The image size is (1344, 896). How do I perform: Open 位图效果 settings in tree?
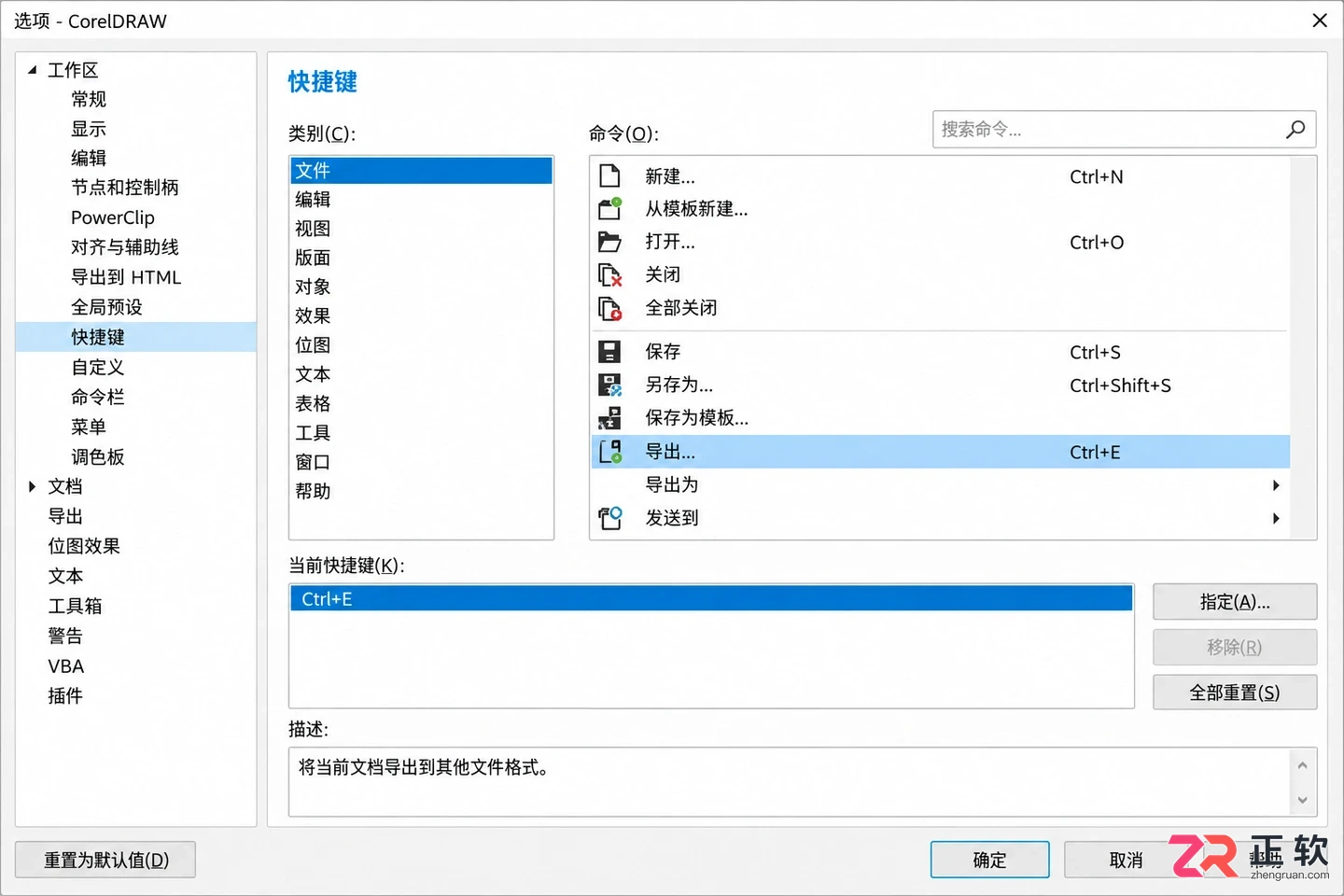pyautogui.click(x=84, y=546)
